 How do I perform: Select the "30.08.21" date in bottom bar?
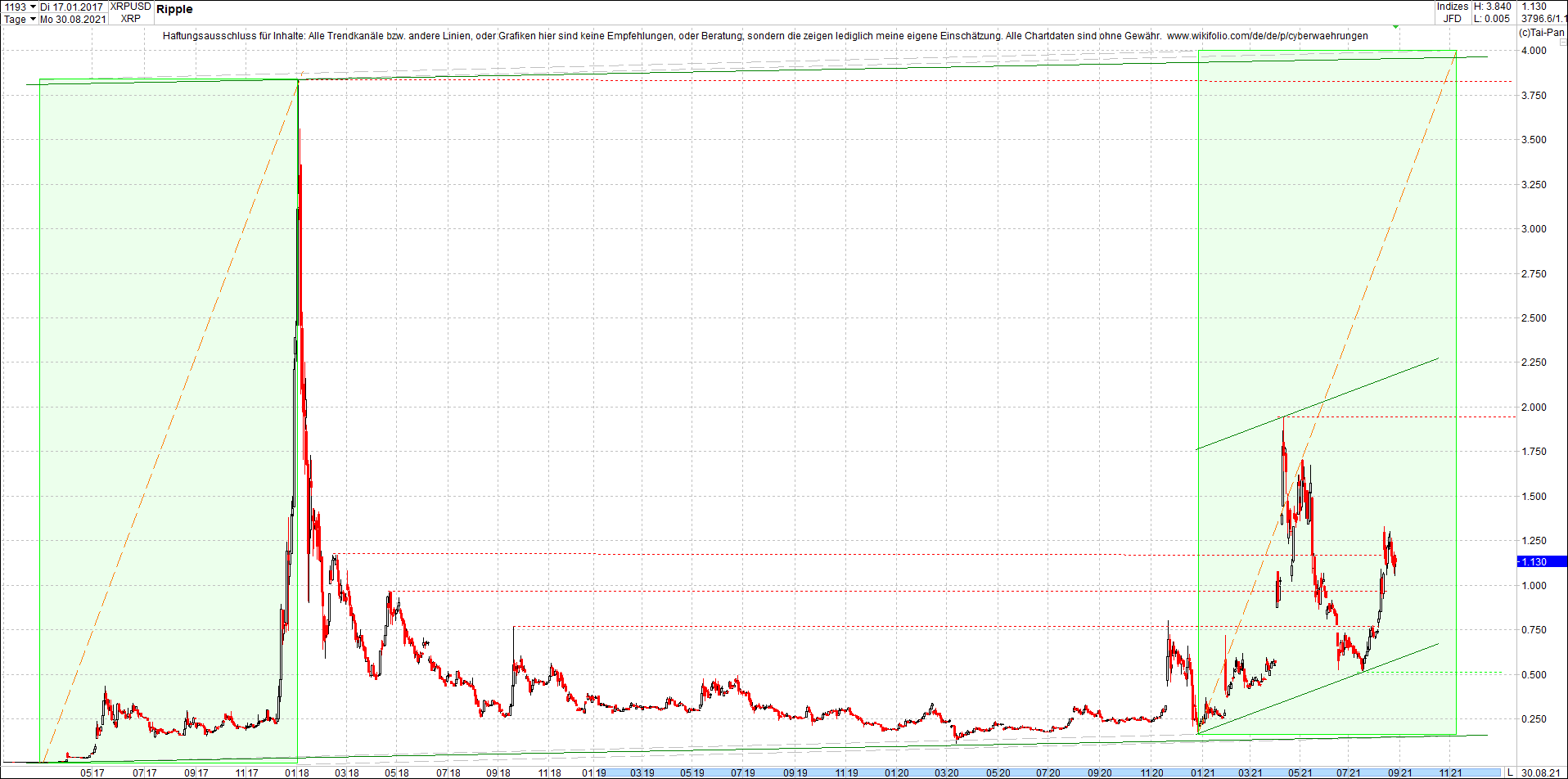coord(1542,772)
